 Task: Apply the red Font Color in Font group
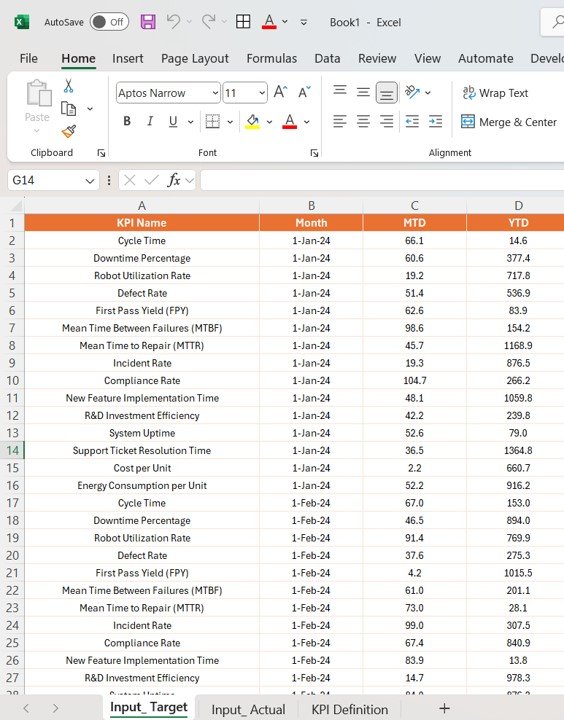(289, 122)
